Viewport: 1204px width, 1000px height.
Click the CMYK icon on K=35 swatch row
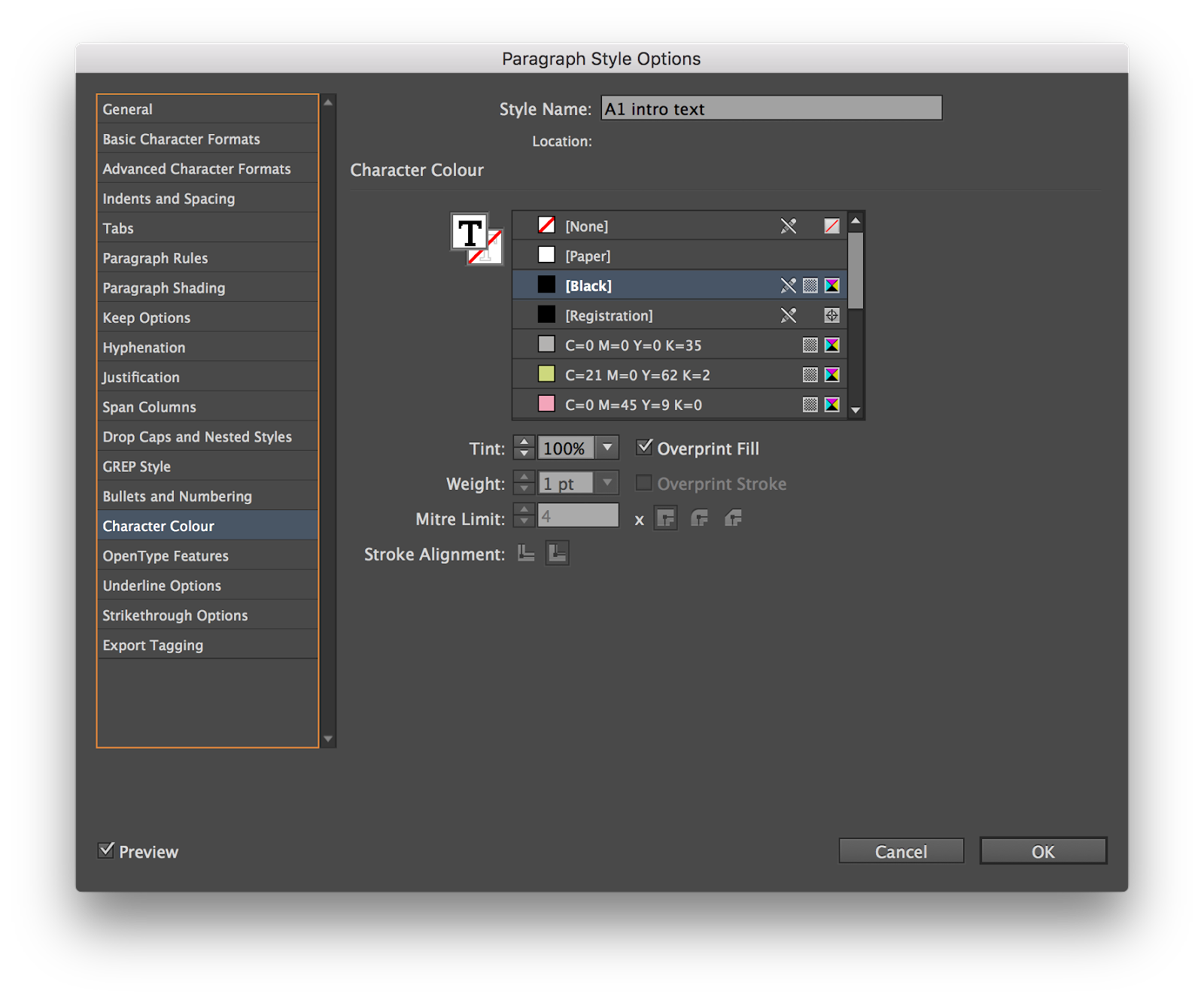(x=832, y=345)
